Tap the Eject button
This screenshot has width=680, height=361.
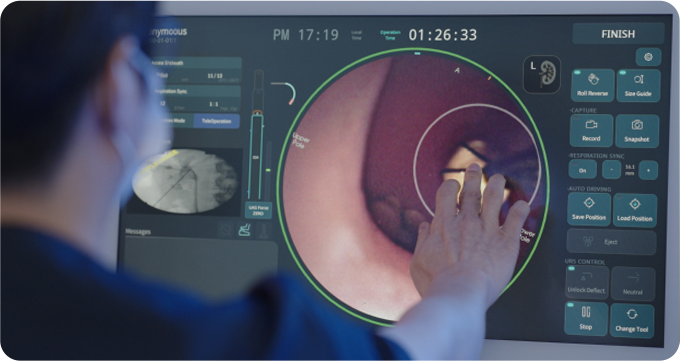tap(611, 242)
